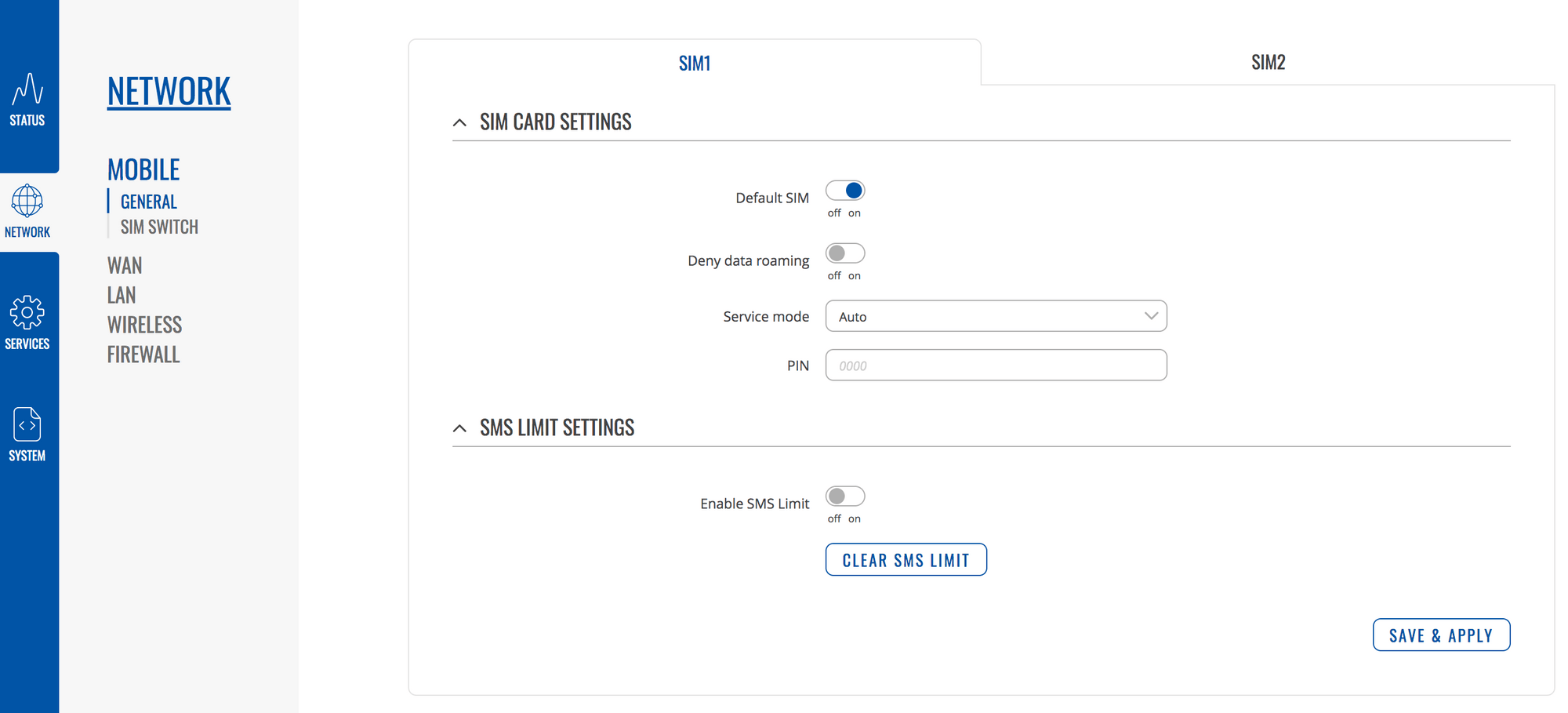Image resolution: width=1568 pixels, height=713 pixels.
Task: Click the Network heading link
Action: tap(169, 92)
